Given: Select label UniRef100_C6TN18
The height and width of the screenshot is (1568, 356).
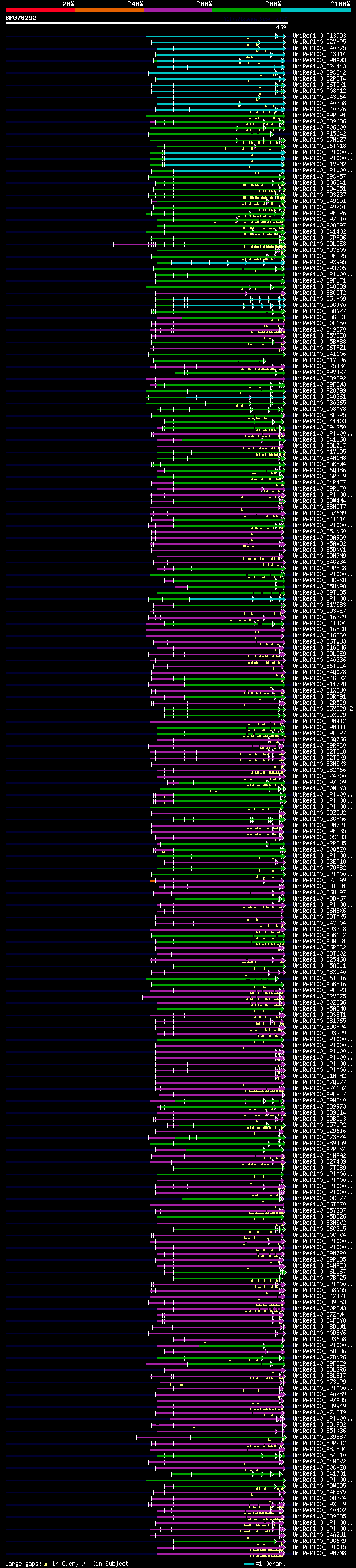Looking at the screenshot, I should tap(319, 146).
